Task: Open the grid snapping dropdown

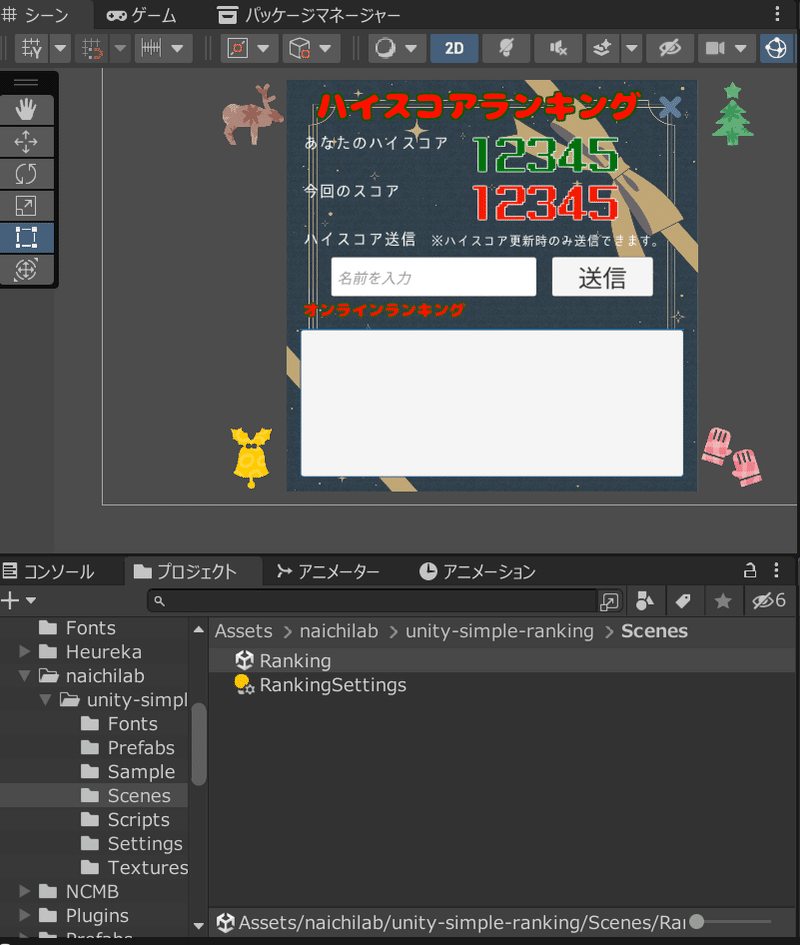Action: 118,47
